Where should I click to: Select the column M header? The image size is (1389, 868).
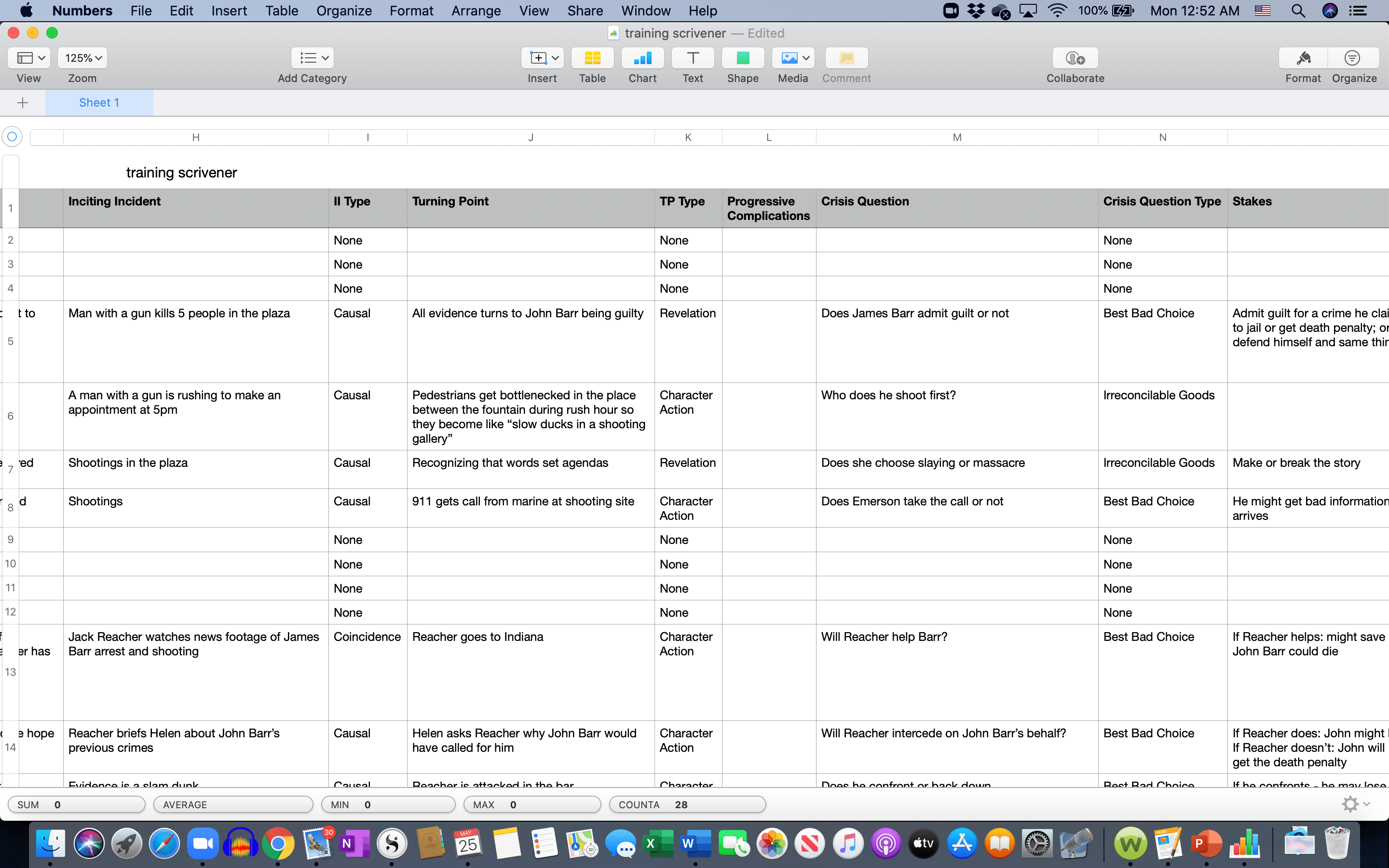point(956,137)
